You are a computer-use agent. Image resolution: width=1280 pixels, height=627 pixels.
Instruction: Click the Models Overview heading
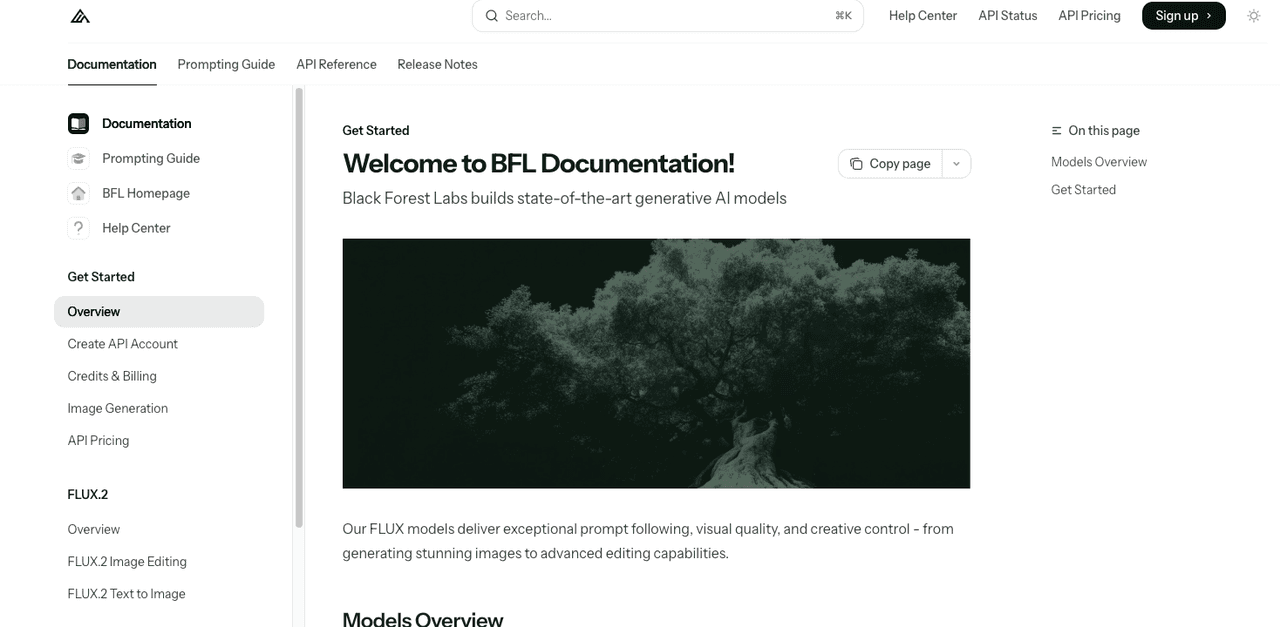423,618
